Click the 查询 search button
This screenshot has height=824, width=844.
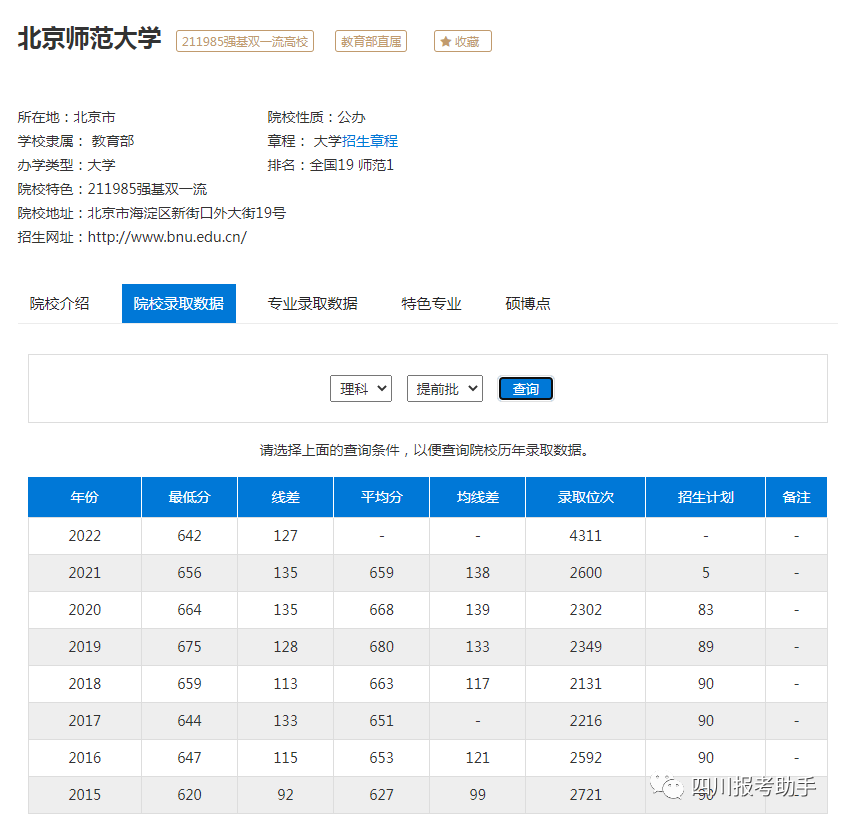tap(525, 389)
